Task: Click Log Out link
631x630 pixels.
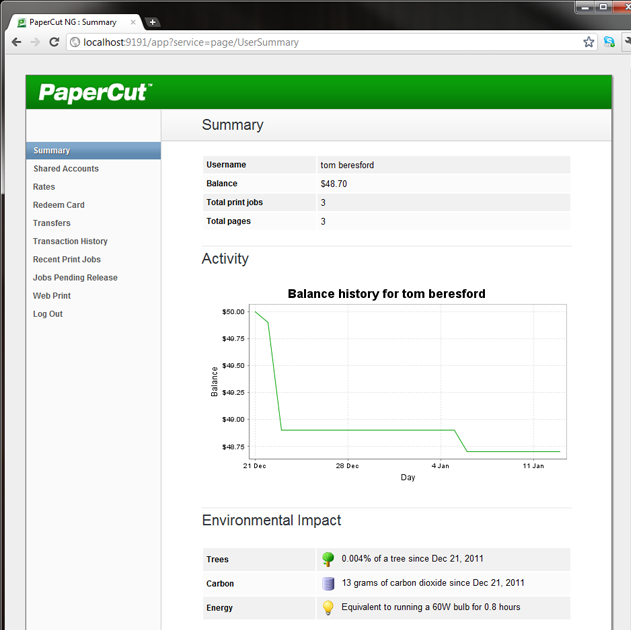Action: pyautogui.click(x=48, y=314)
